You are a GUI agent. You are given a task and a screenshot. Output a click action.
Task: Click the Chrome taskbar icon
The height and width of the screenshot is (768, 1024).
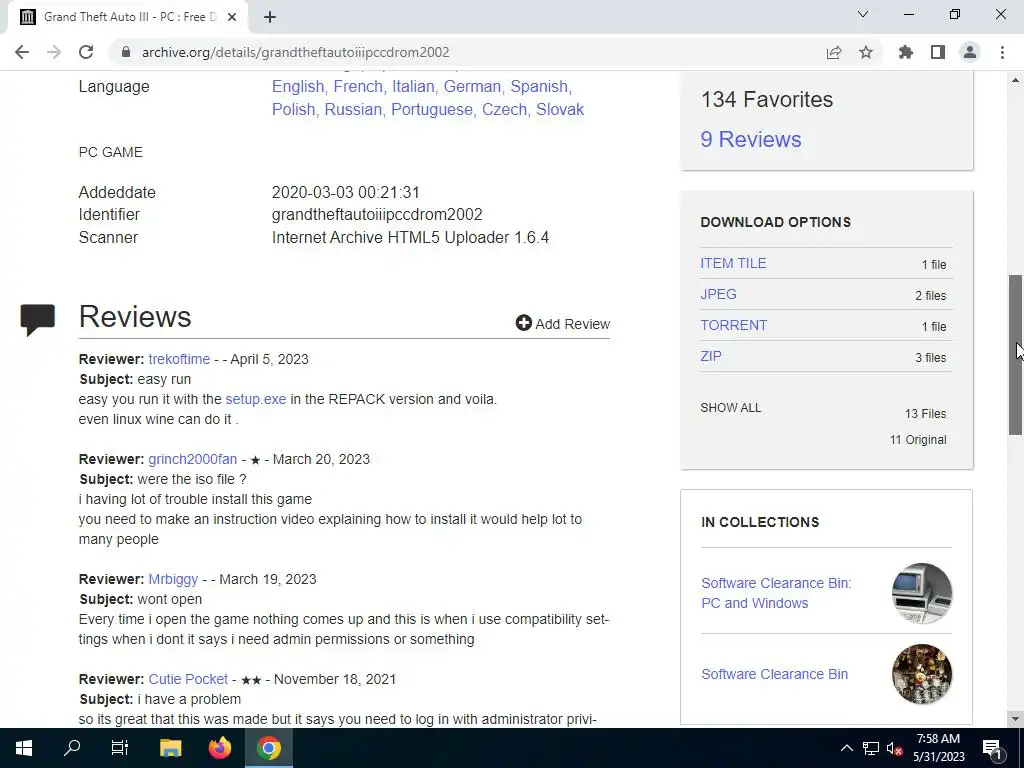[x=268, y=748]
